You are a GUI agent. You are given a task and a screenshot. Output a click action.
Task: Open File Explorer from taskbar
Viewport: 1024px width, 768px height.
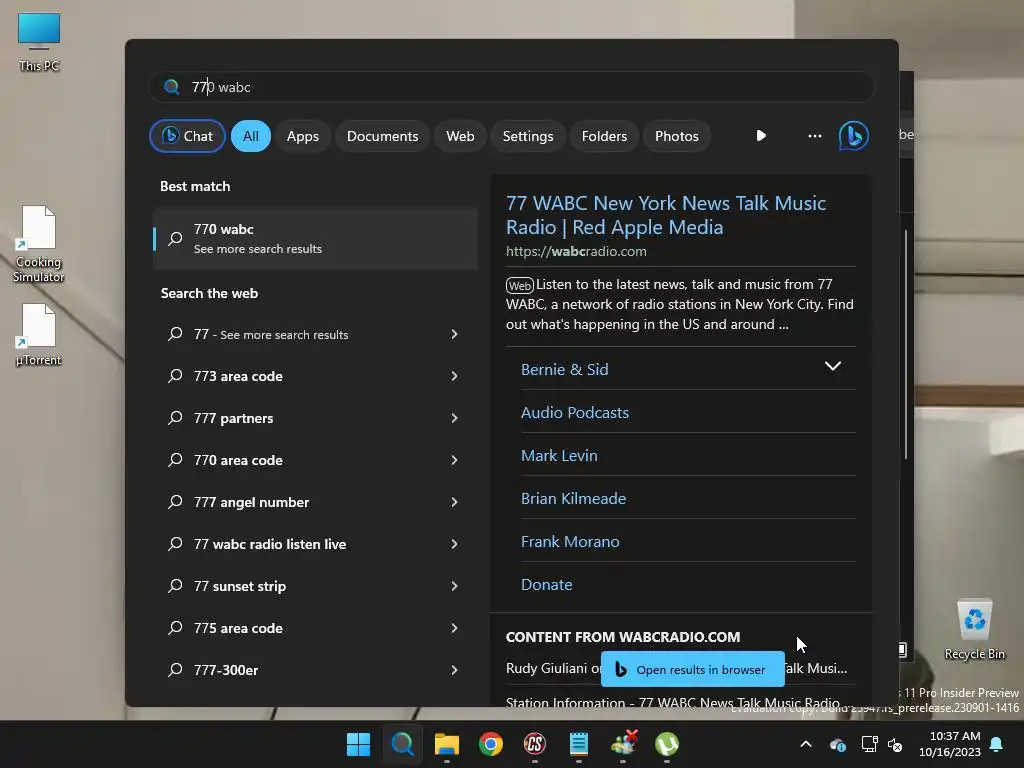tap(447, 744)
